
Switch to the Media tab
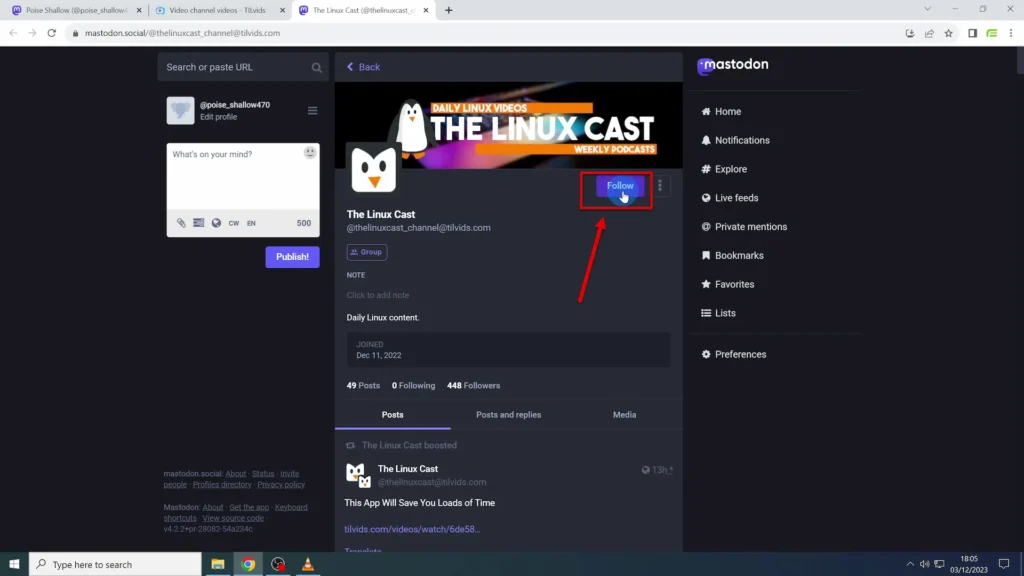pos(624,415)
